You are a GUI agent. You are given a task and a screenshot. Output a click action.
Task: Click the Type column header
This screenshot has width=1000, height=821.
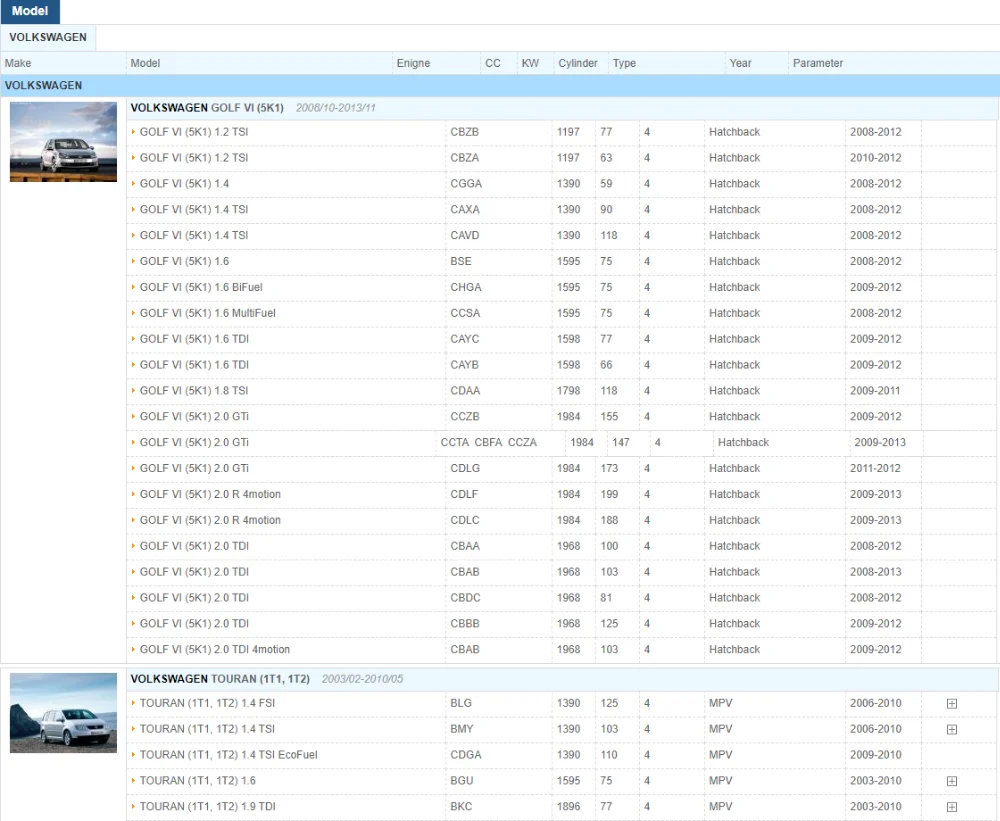click(x=666, y=63)
